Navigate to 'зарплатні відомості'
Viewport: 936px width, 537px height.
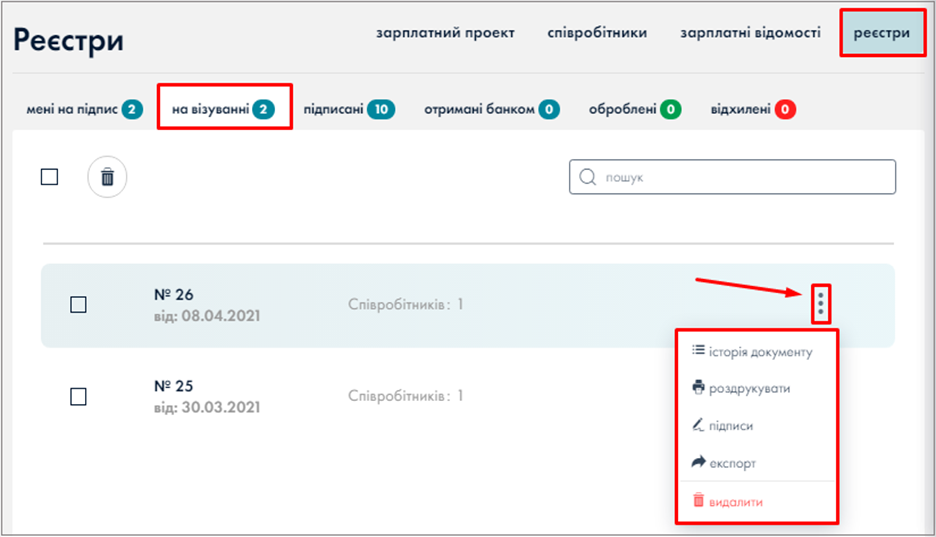click(750, 33)
